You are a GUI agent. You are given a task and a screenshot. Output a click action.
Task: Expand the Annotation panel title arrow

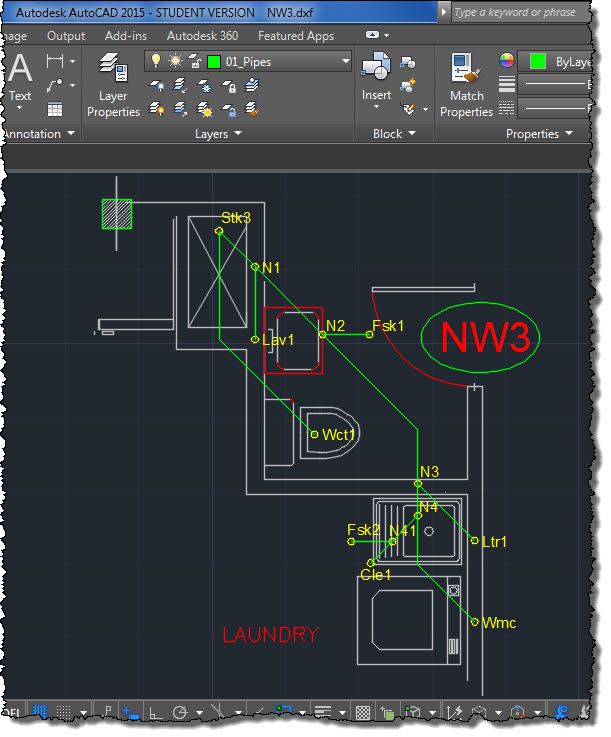pyautogui.click(x=71, y=133)
